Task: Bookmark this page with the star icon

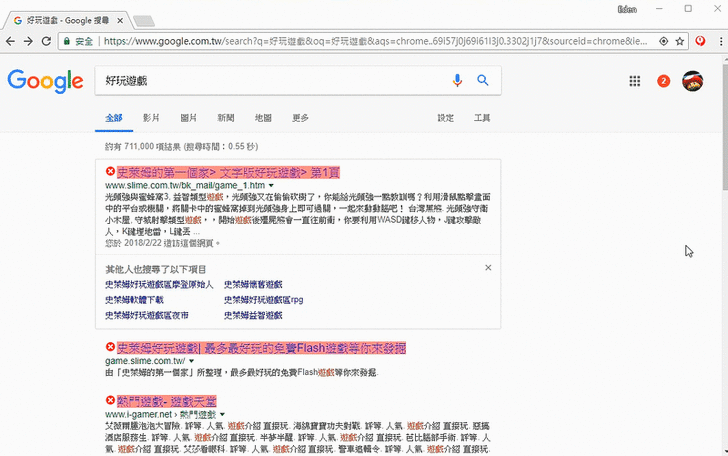Action: click(680, 41)
